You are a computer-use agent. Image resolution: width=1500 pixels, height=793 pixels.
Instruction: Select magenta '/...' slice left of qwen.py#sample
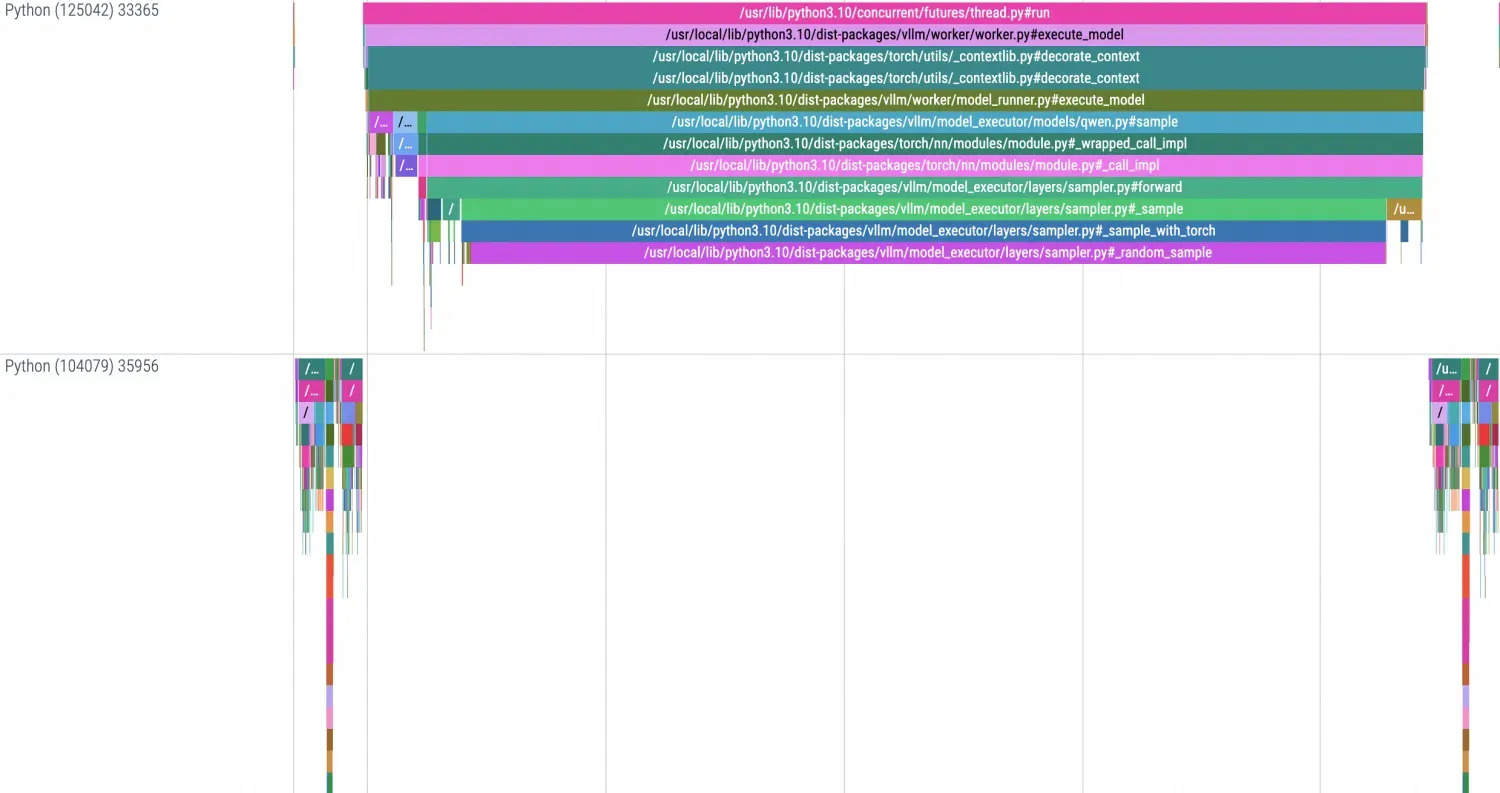(380, 122)
